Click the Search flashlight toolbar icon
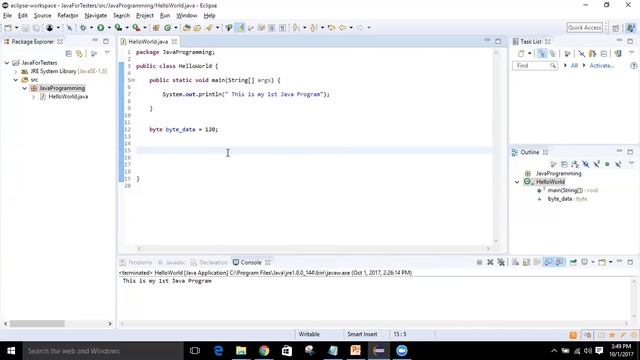This screenshot has height=360, width=640. click(209, 28)
